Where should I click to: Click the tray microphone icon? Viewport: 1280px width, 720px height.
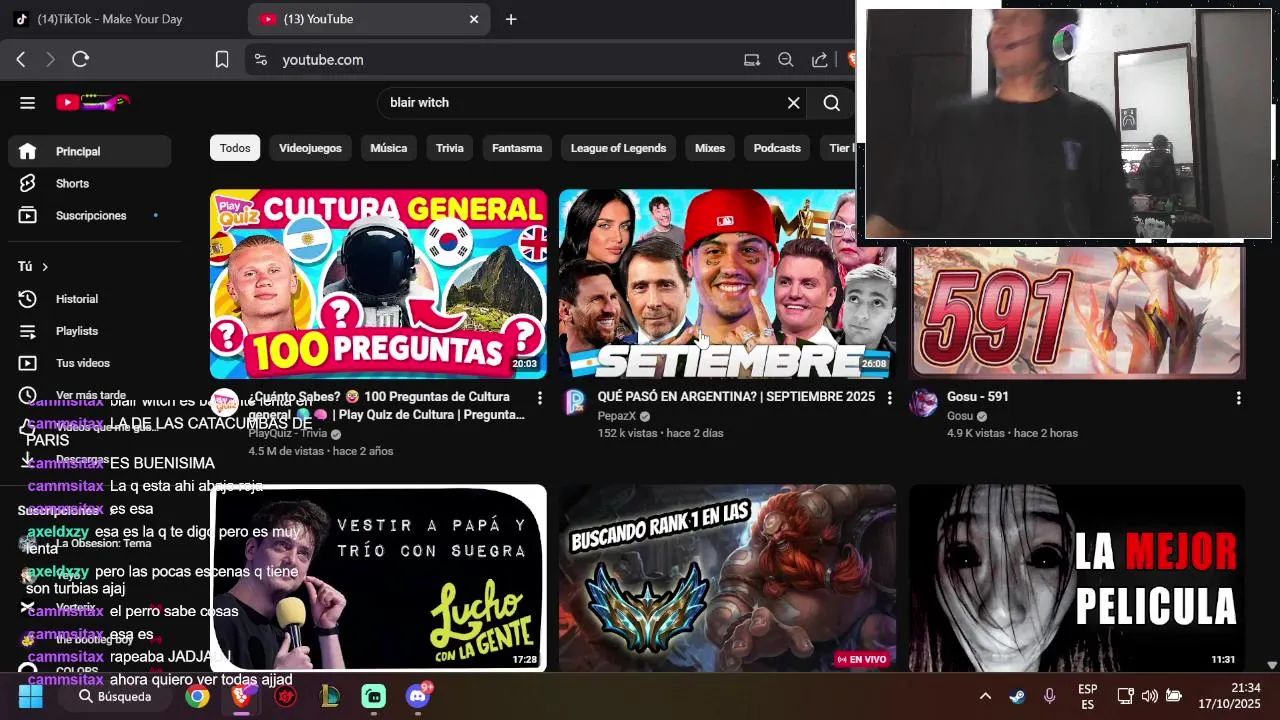point(1049,696)
